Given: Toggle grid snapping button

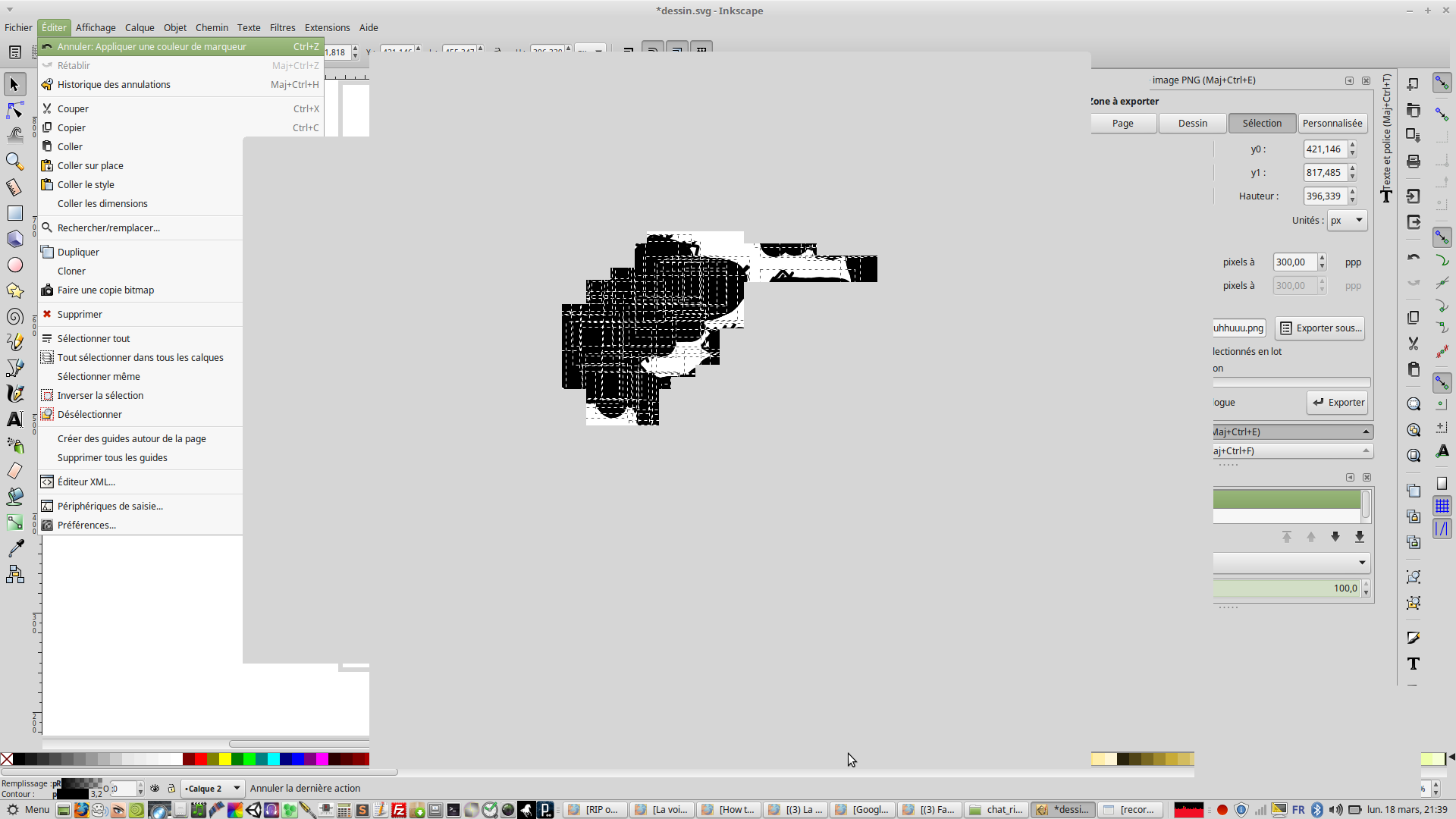Looking at the screenshot, I should 1442,506.
